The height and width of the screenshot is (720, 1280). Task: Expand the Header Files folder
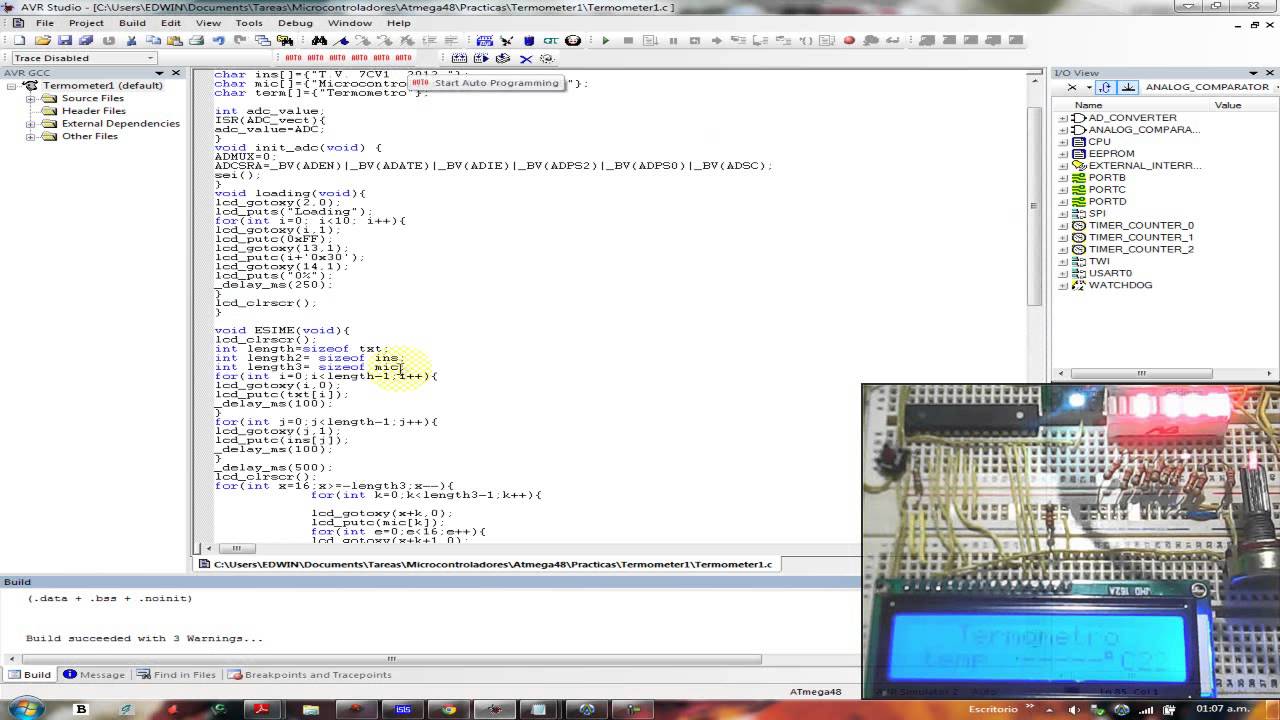click(x=31, y=111)
